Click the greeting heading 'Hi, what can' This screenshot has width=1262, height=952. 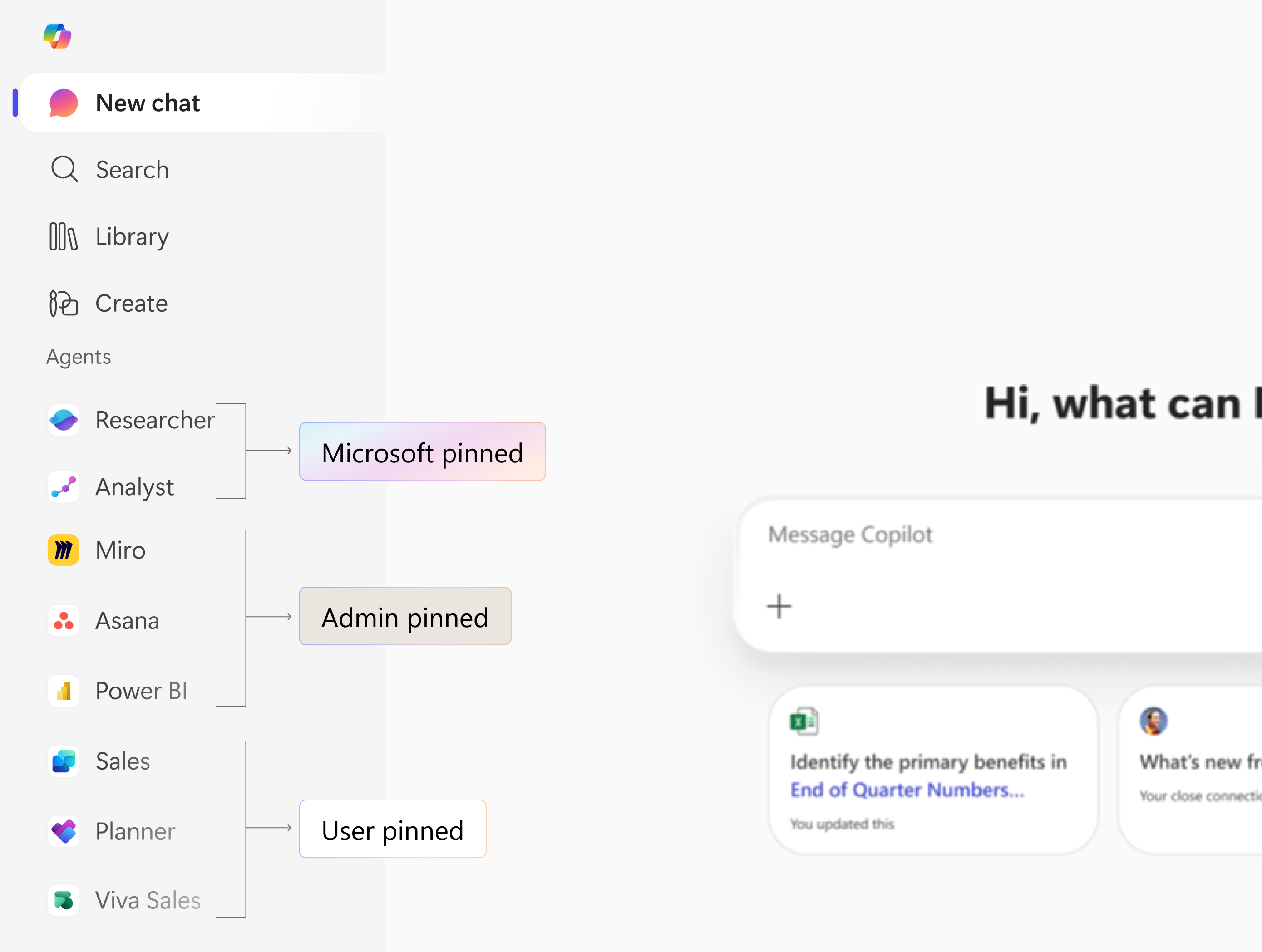pyautogui.click(x=1113, y=403)
